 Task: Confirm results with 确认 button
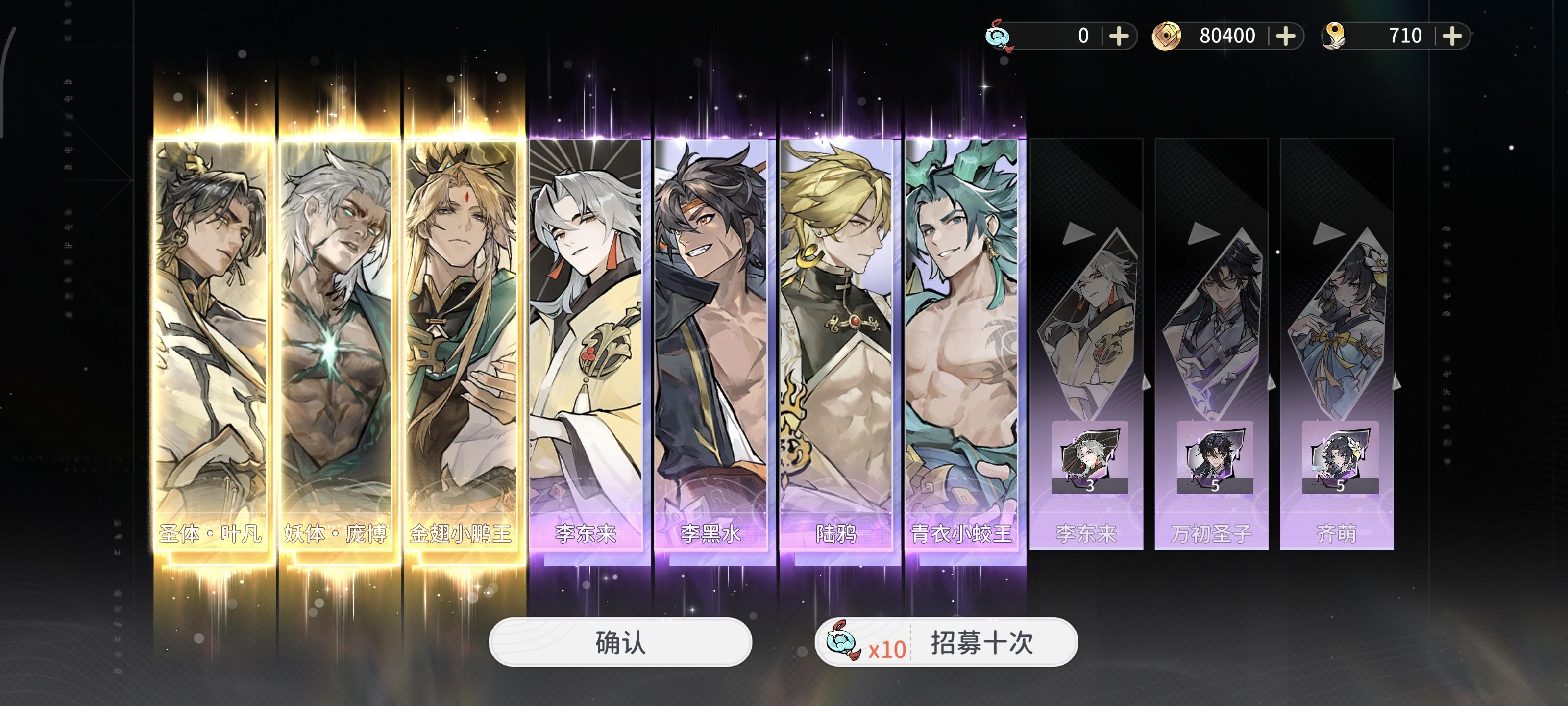pyautogui.click(x=620, y=642)
